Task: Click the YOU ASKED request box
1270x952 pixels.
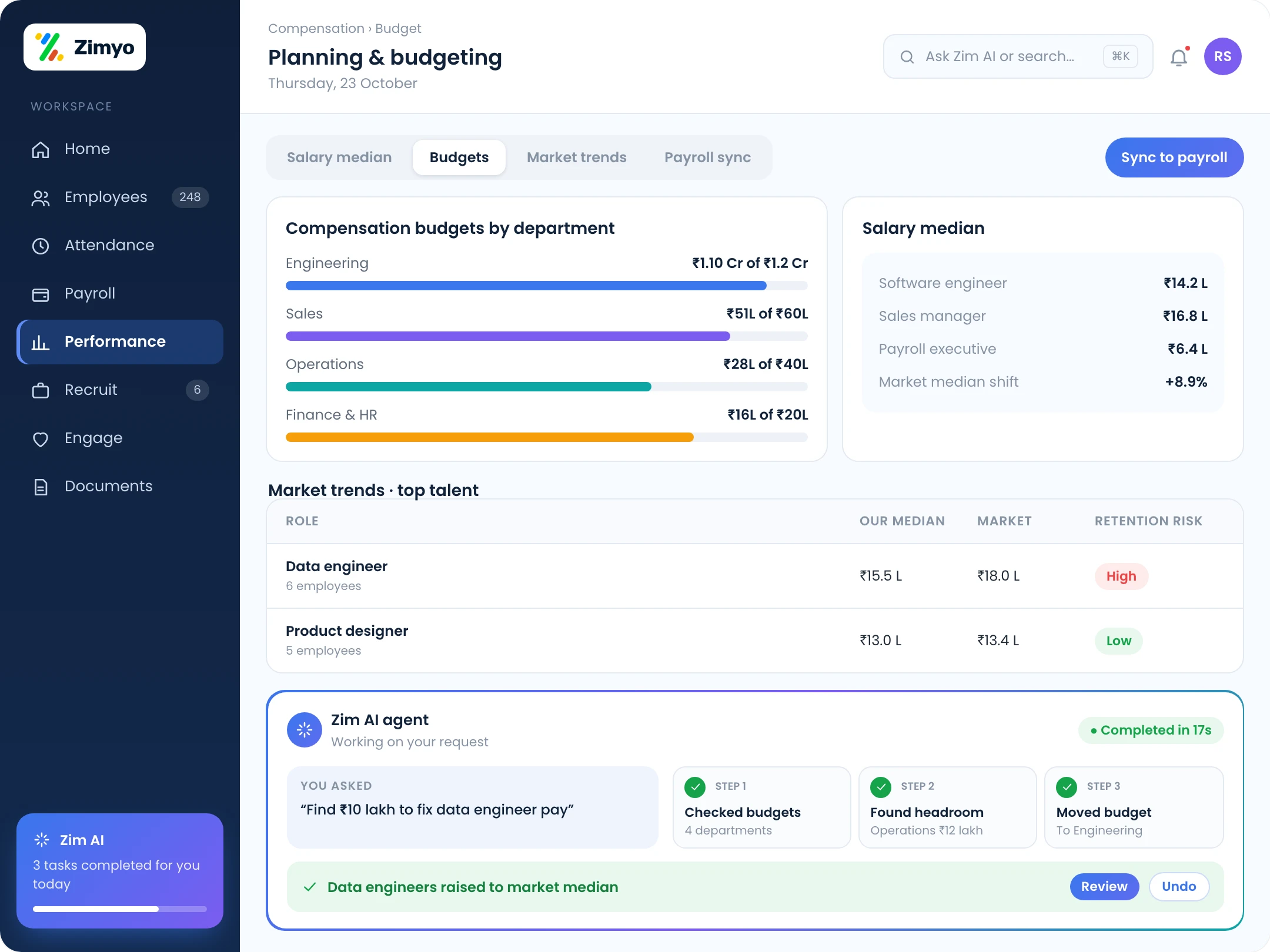Action: pos(472,807)
